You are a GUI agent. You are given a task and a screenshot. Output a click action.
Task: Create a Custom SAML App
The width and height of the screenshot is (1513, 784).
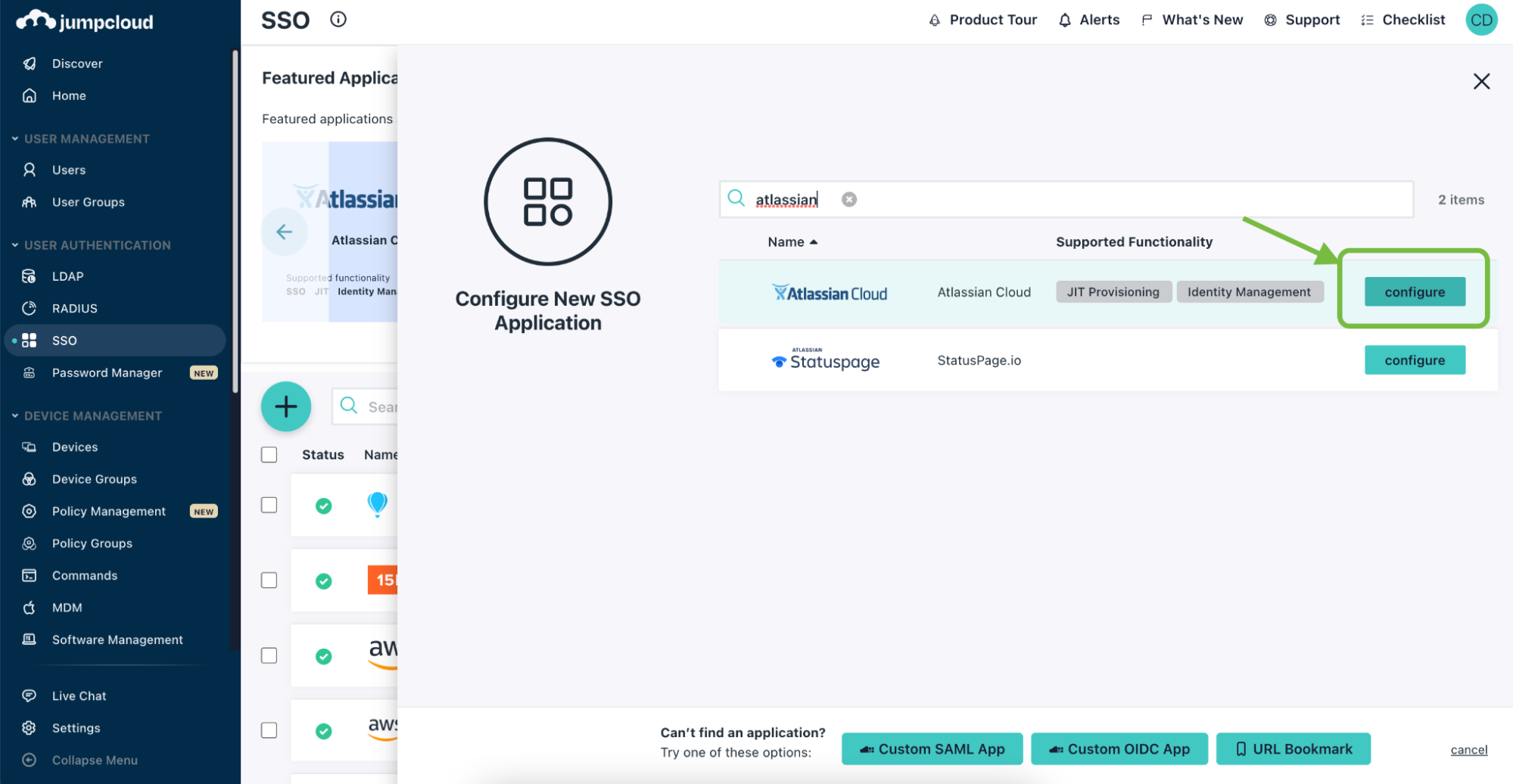932,748
